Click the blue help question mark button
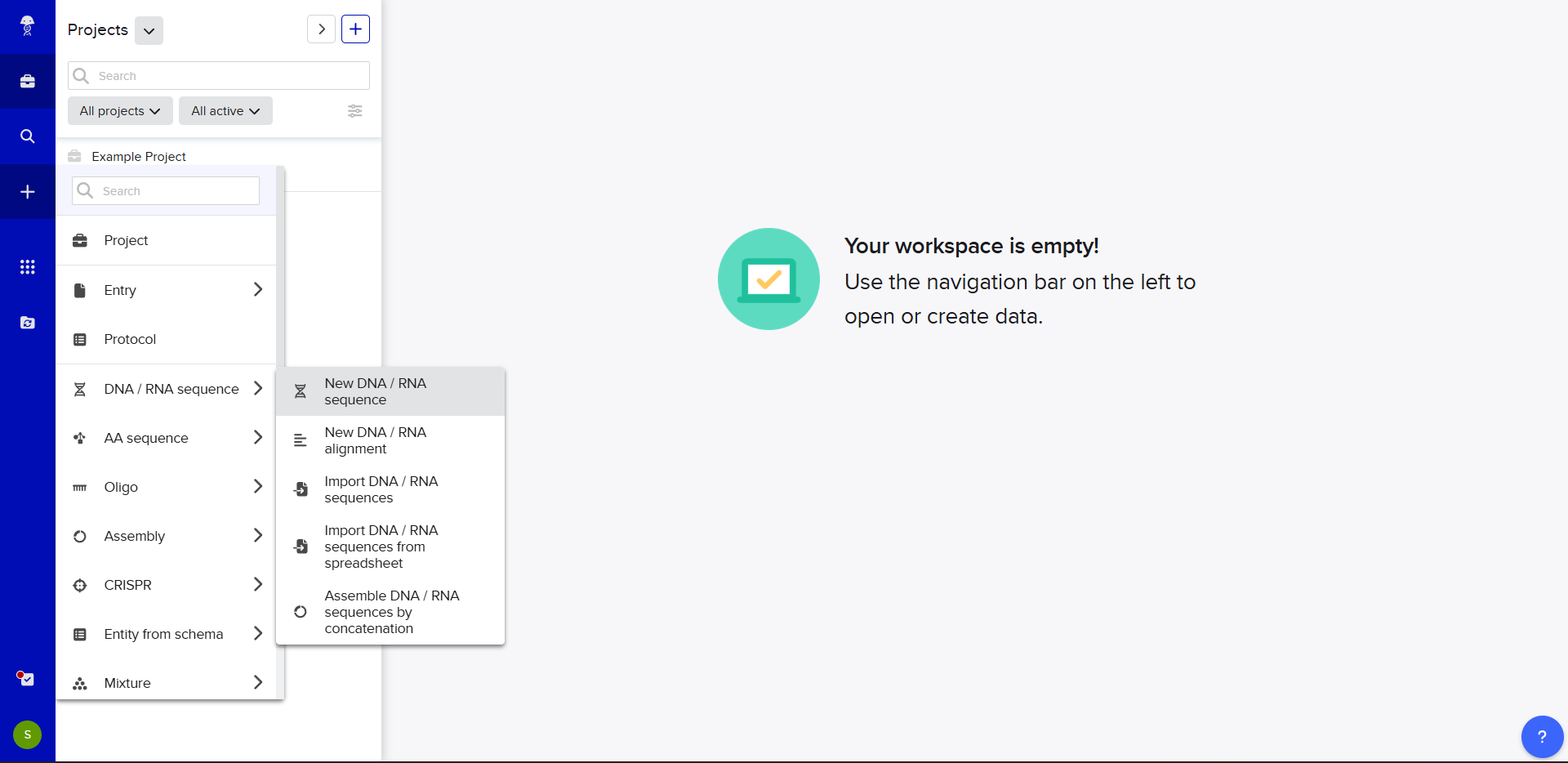Image resolution: width=1568 pixels, height=763 pixels. tap(1541, 736)
